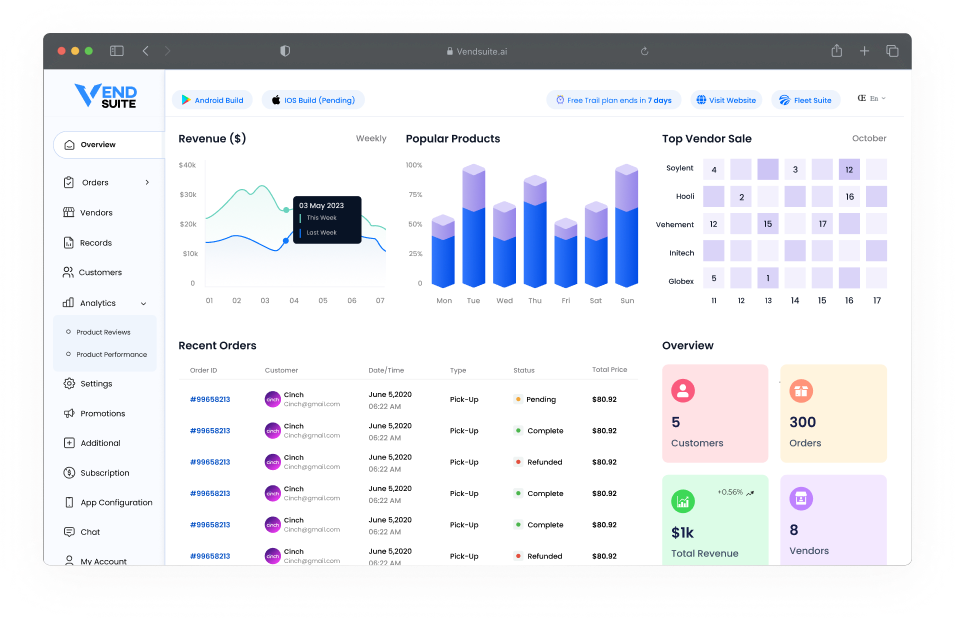Click the Records icon in sidebar
This screenshot has width=955, height=618.
[x=69, y=243]
